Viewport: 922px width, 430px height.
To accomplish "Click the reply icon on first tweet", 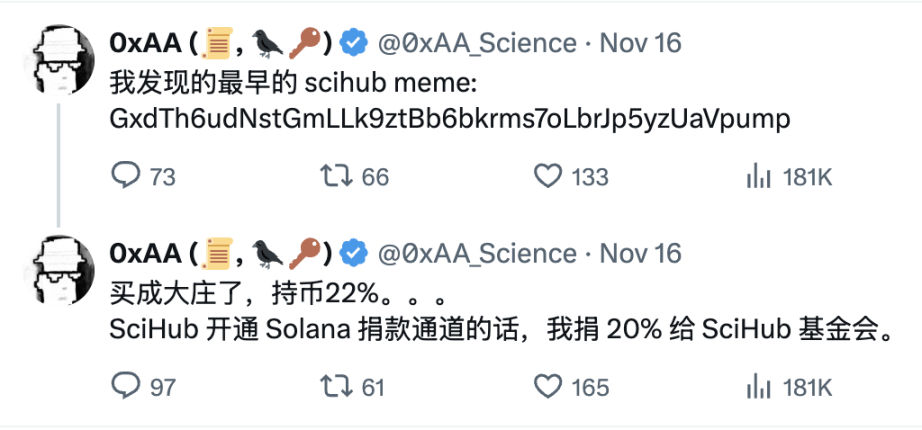I will (x=125, y=177).
